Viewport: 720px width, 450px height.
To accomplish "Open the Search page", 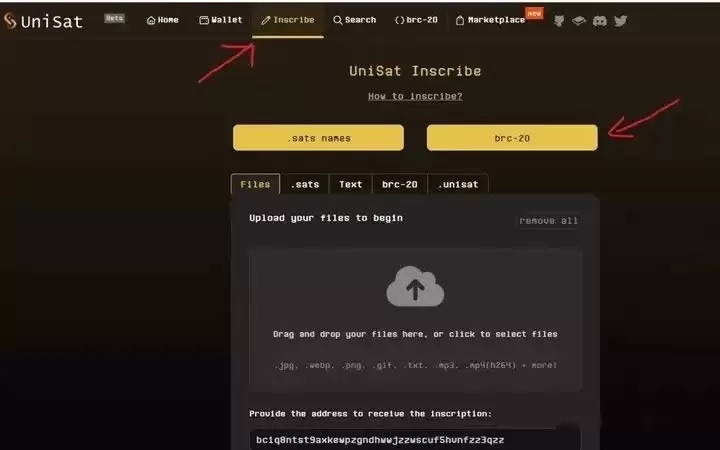I will [354, 20].
